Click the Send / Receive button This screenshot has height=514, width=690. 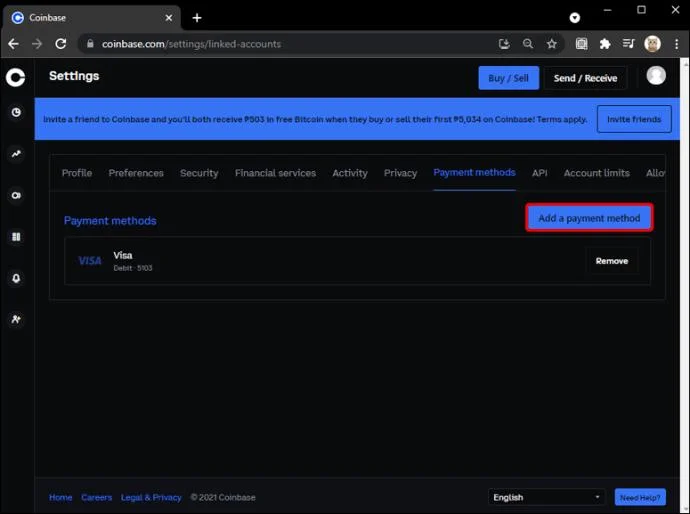click(585, 78)
